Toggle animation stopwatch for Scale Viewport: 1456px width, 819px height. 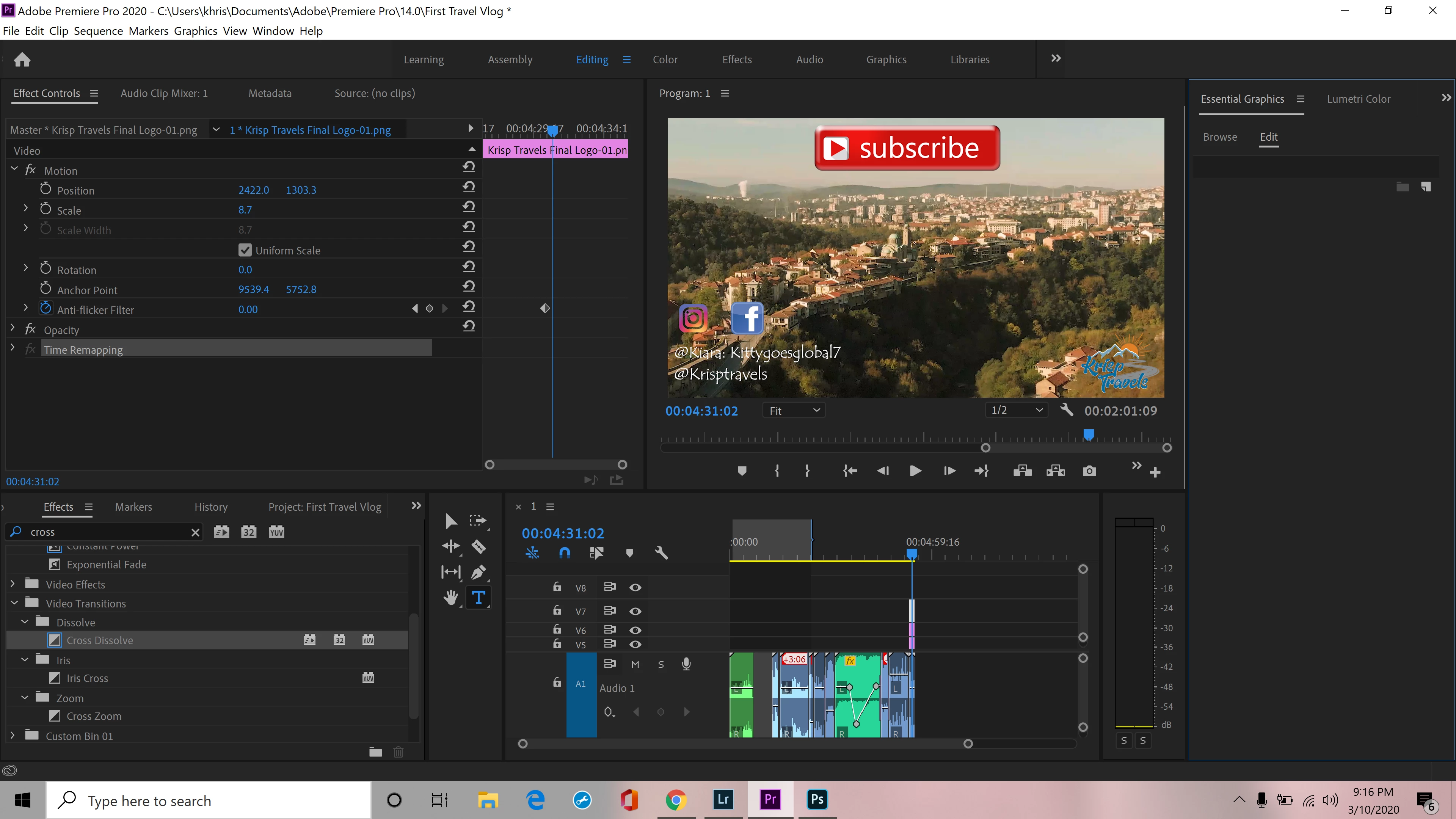coord(46,210)
